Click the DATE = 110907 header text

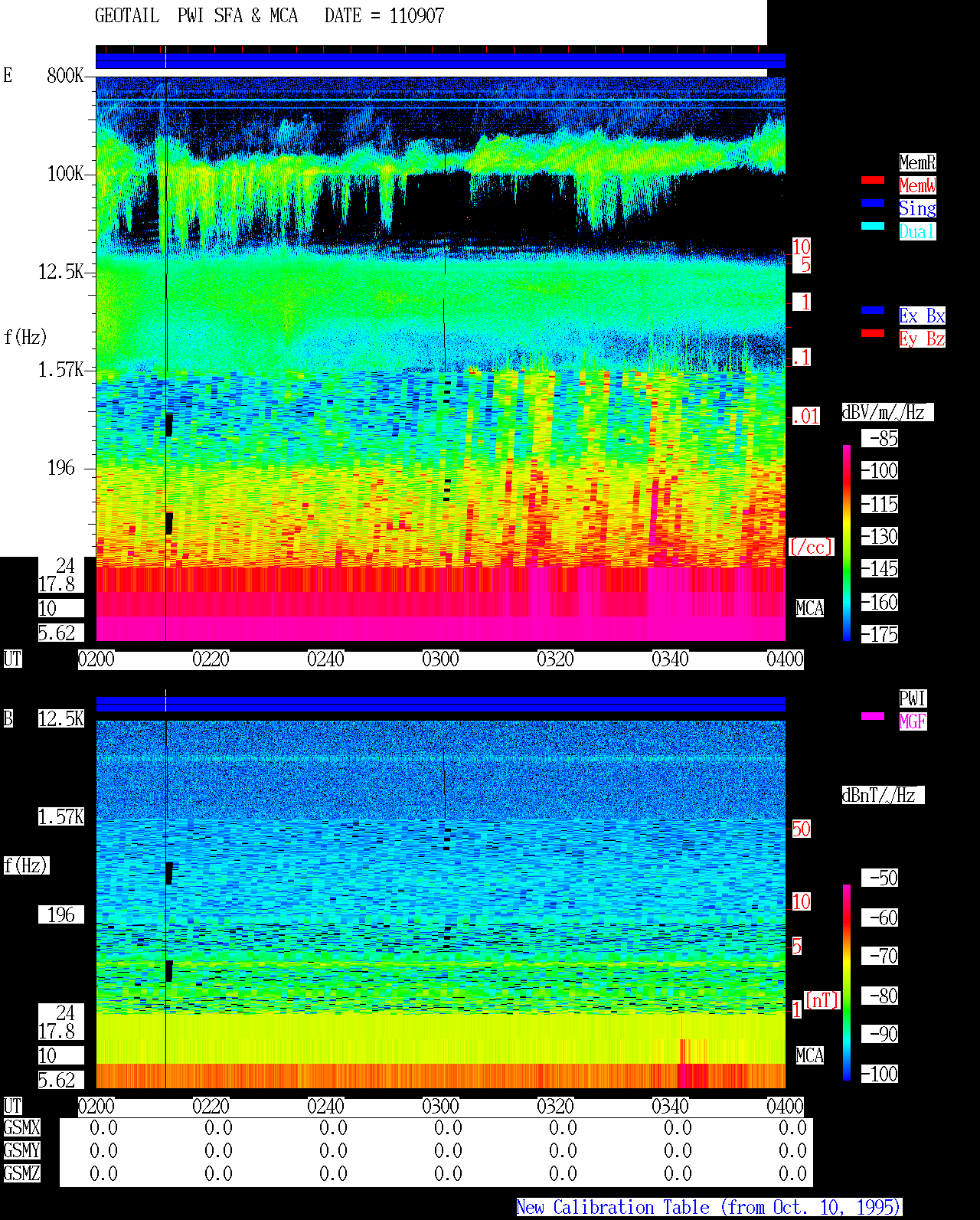(384, 16)
